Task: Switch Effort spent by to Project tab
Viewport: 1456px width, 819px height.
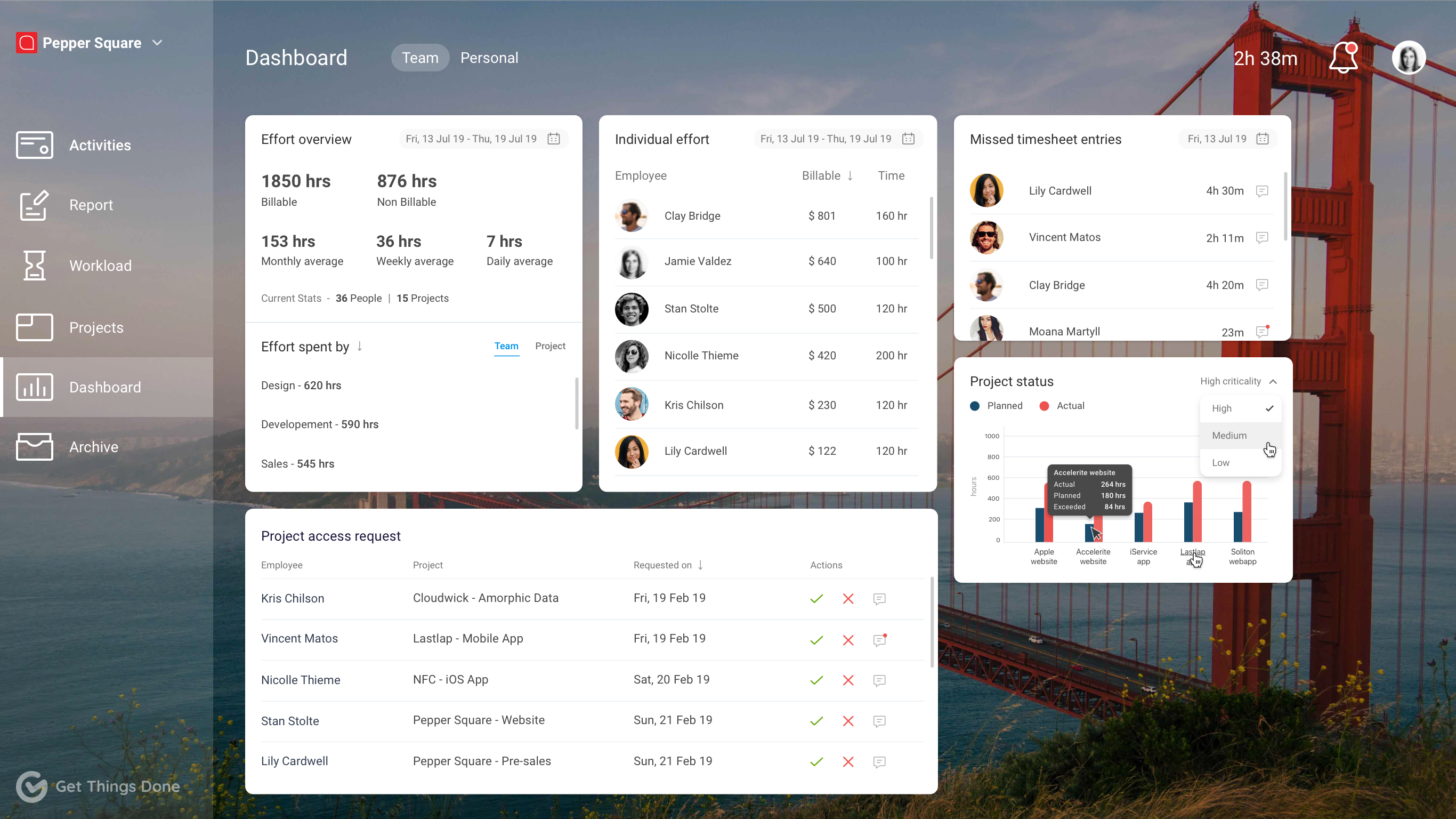Action: click(x=549, y=346)
